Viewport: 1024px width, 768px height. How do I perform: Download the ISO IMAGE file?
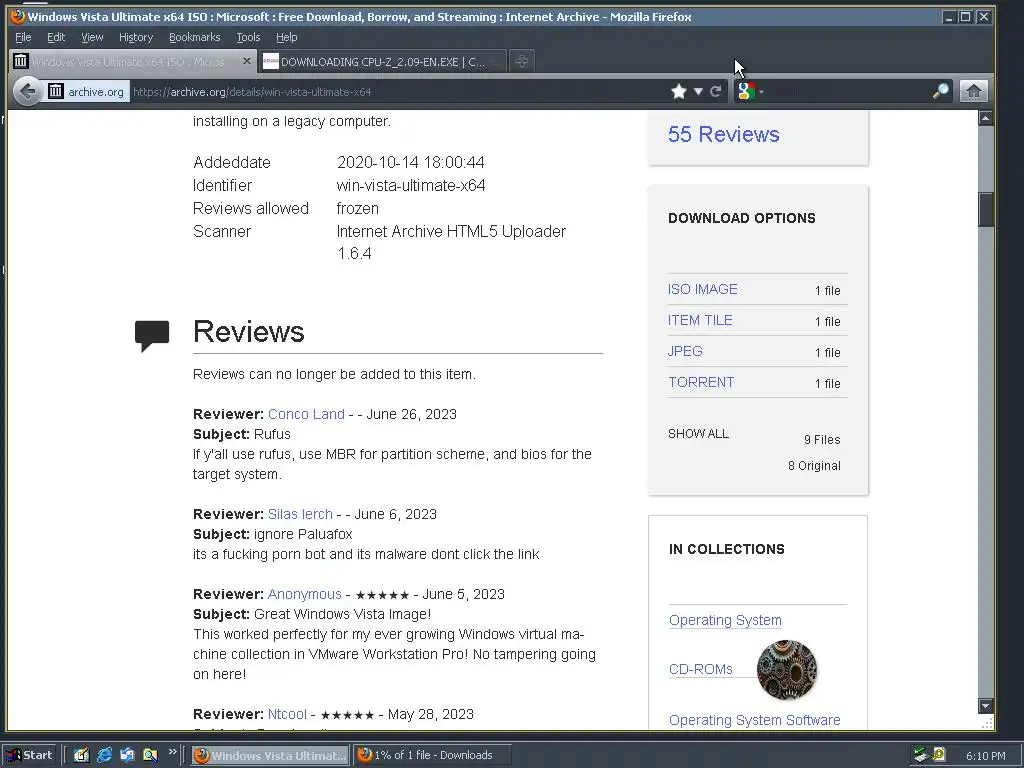coord(702,289)
